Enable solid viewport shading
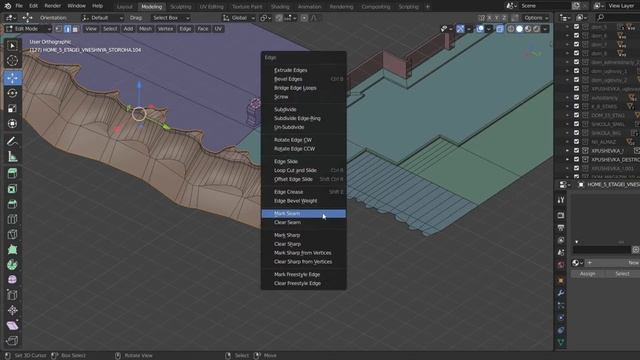 point(519,29)
